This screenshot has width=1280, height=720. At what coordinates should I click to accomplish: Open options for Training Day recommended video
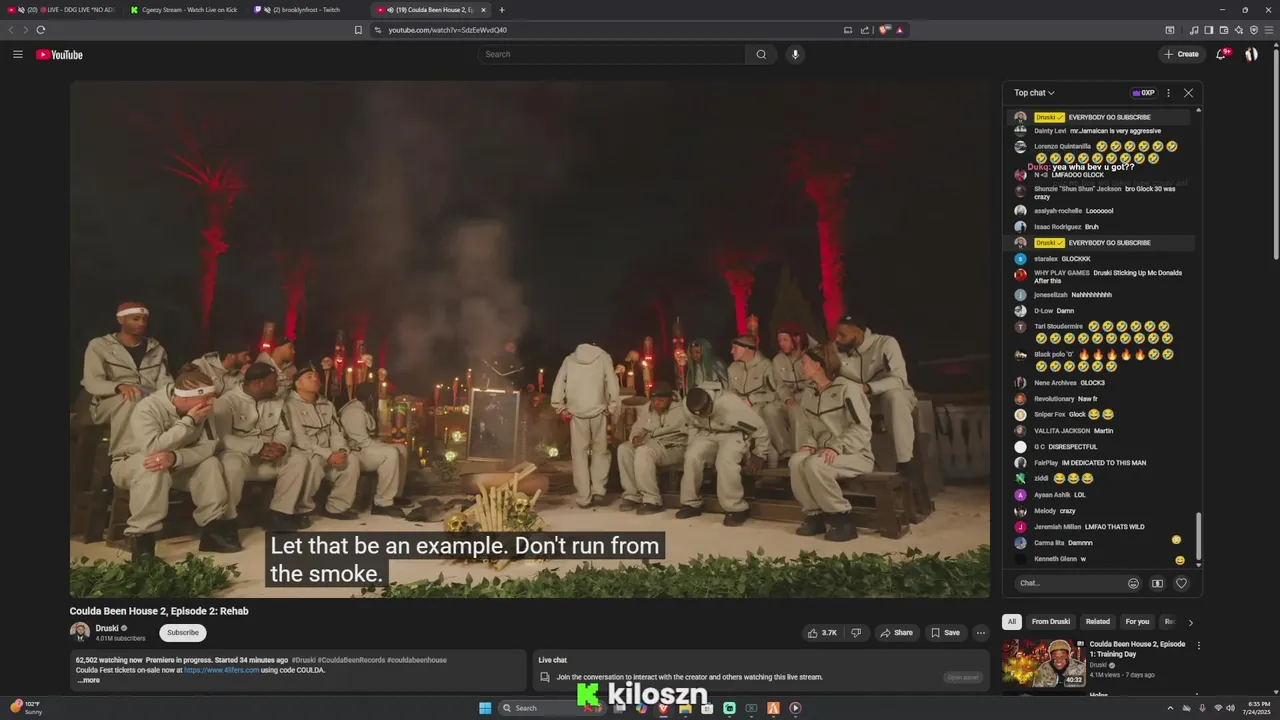(1198, 646)
